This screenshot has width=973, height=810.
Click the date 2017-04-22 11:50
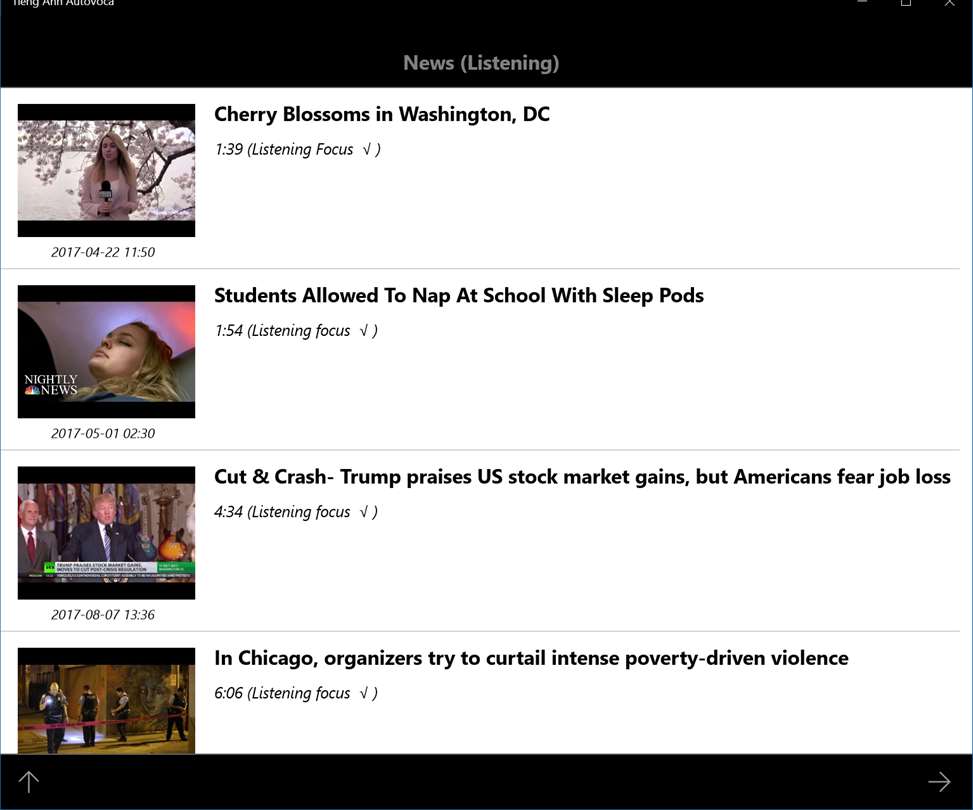(x=103, y=252)
